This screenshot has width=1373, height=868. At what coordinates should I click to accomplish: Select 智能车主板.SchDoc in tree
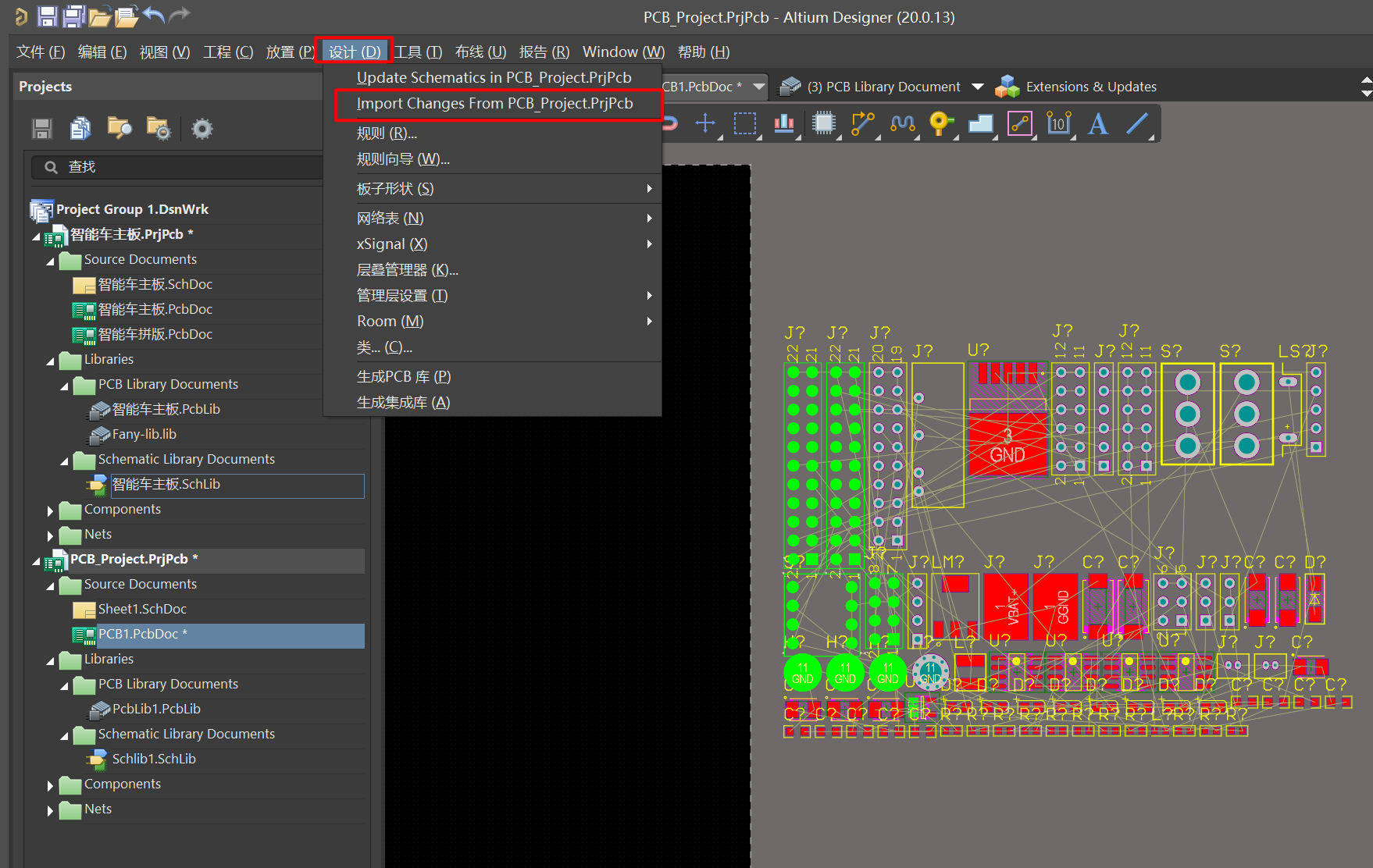click(x=155, y=284)
